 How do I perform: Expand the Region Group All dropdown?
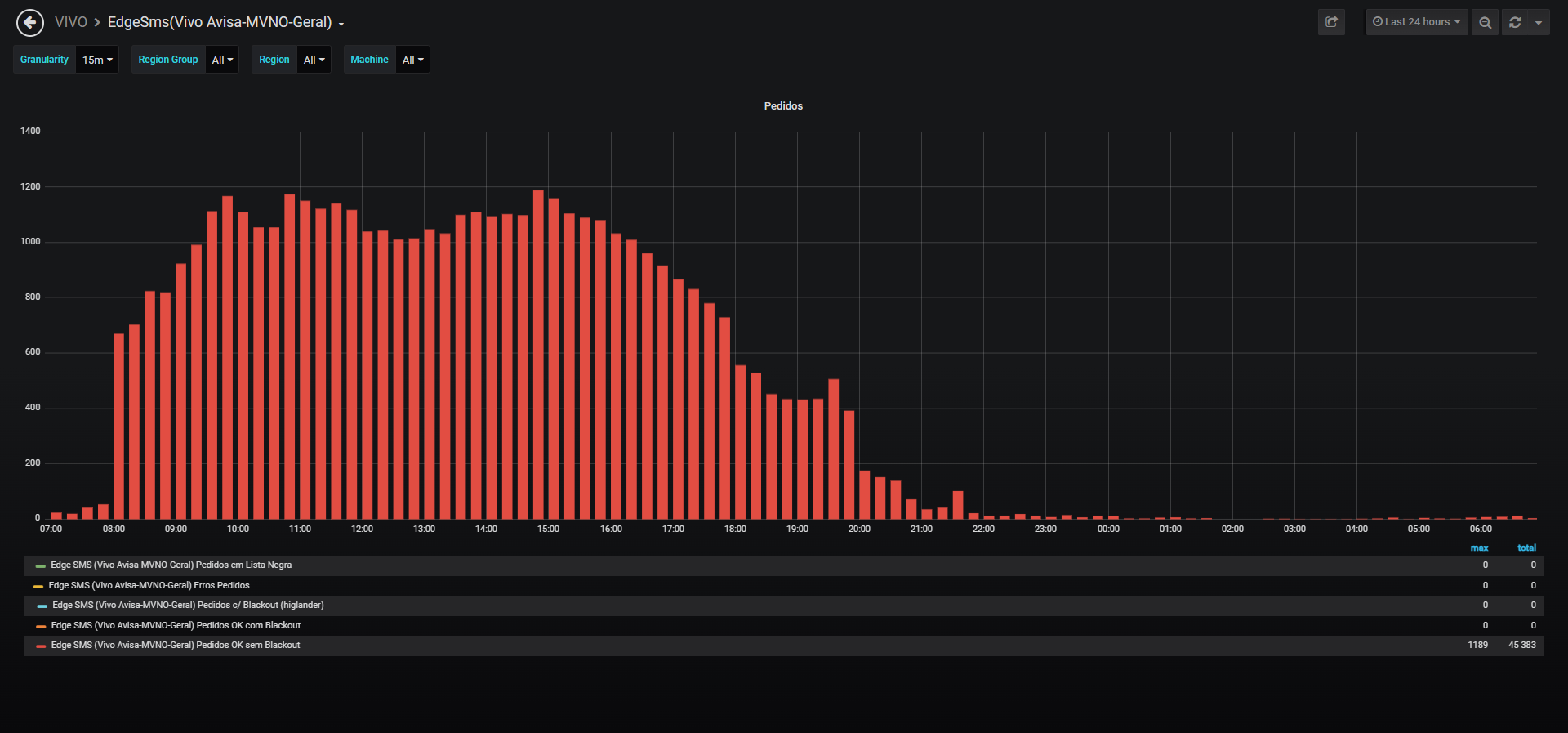222,60
